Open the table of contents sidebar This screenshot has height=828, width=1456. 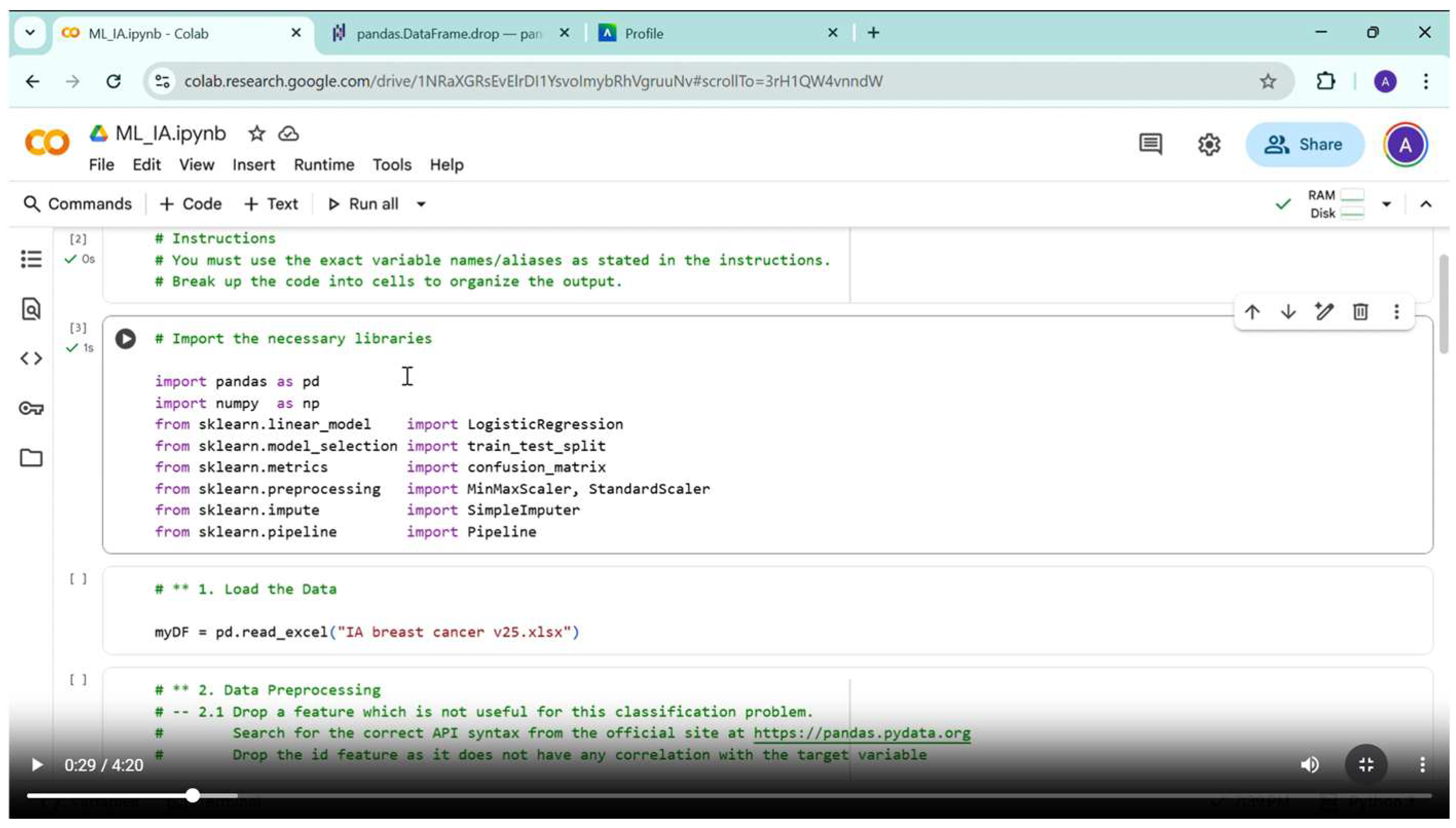(x=31, y=259)
